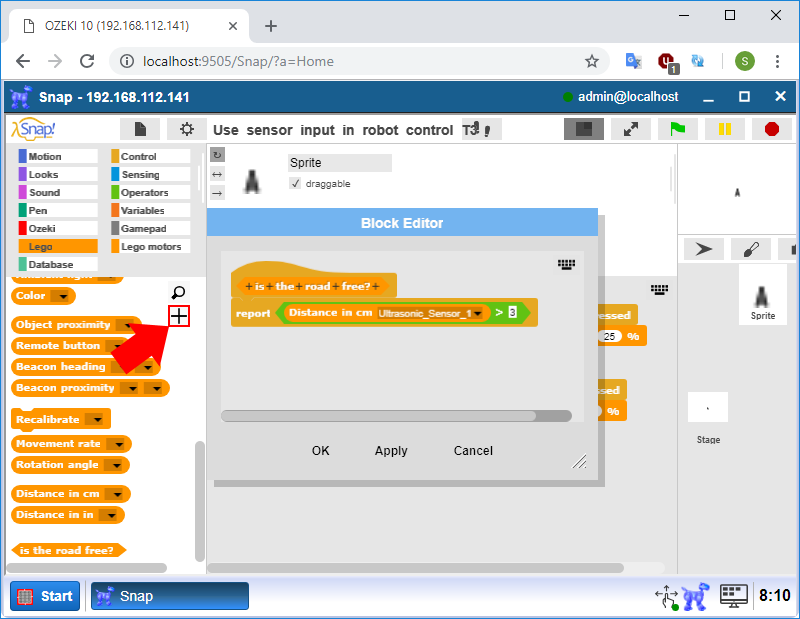Image resolution: width=800 pixels, height=619 pixels.
Task: Toggle the draggable checkbox
Action: click(x=295, y=183)
